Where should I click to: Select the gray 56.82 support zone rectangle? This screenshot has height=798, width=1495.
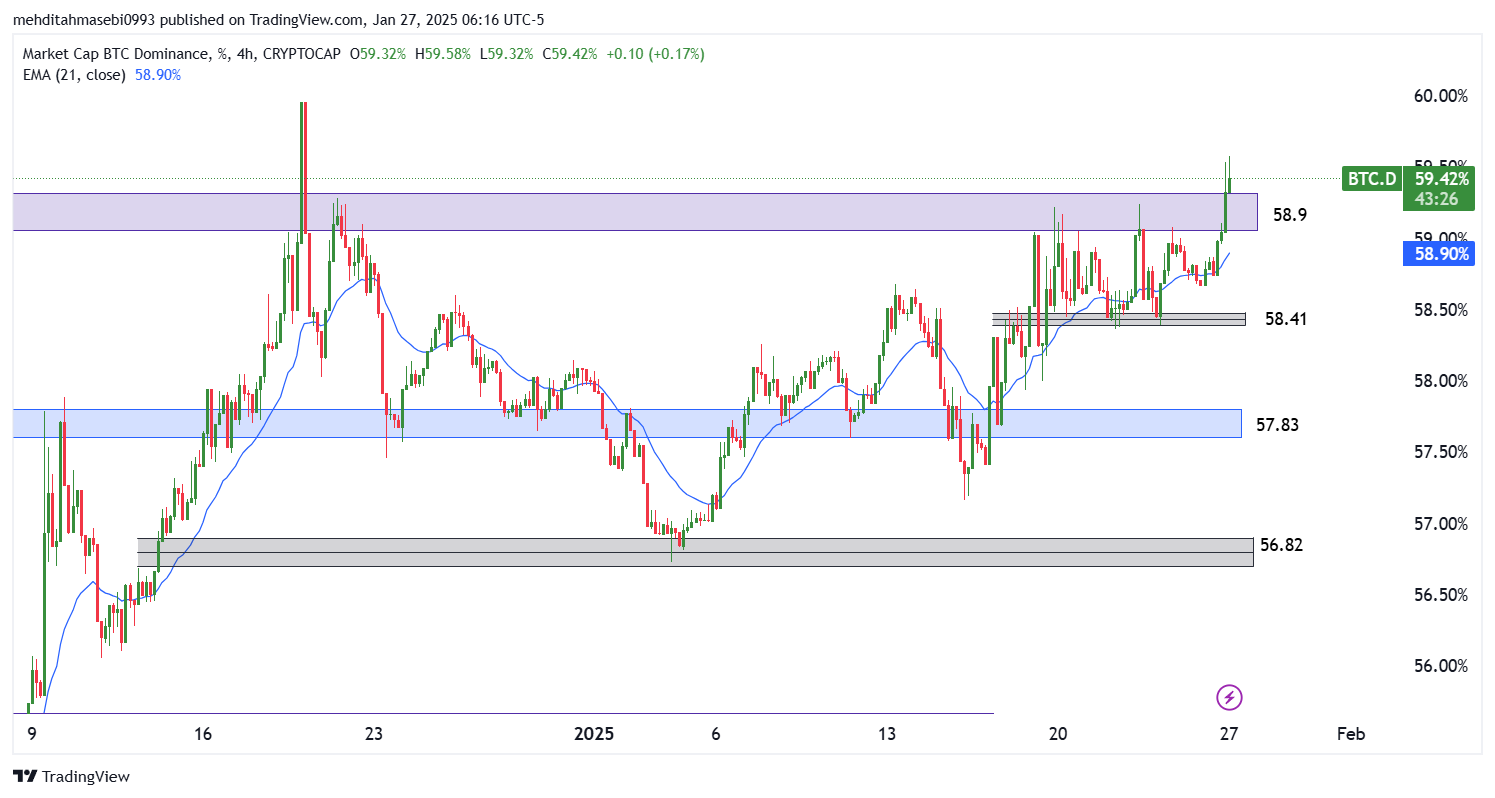point(695,552)
